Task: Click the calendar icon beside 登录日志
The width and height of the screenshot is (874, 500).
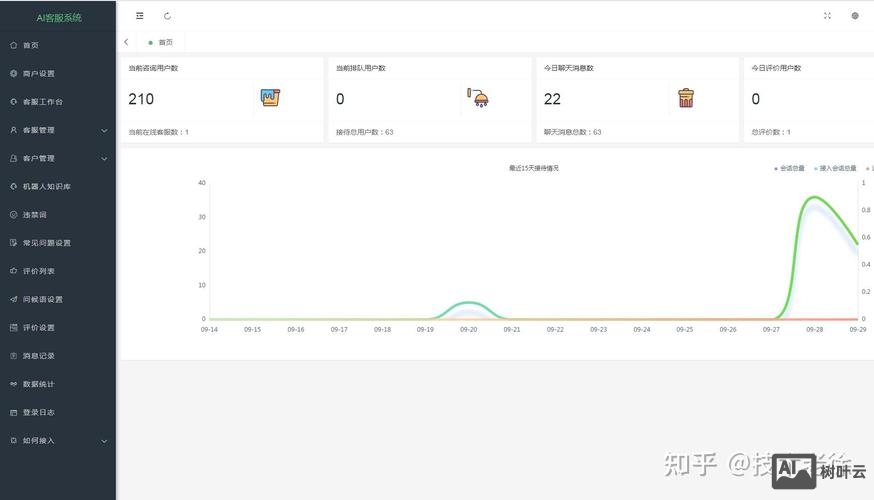Action: (13, 412)
